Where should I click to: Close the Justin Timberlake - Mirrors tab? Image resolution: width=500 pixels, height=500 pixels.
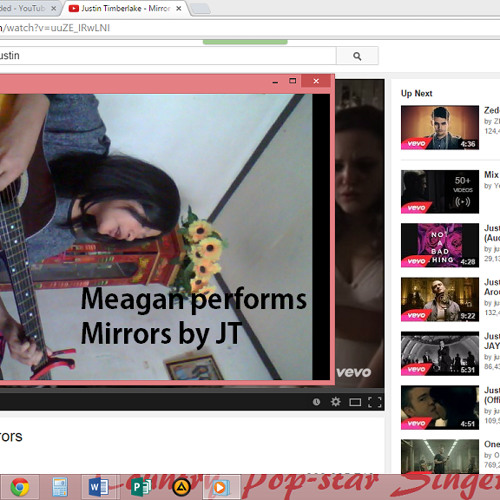click(x=179, y=8)
